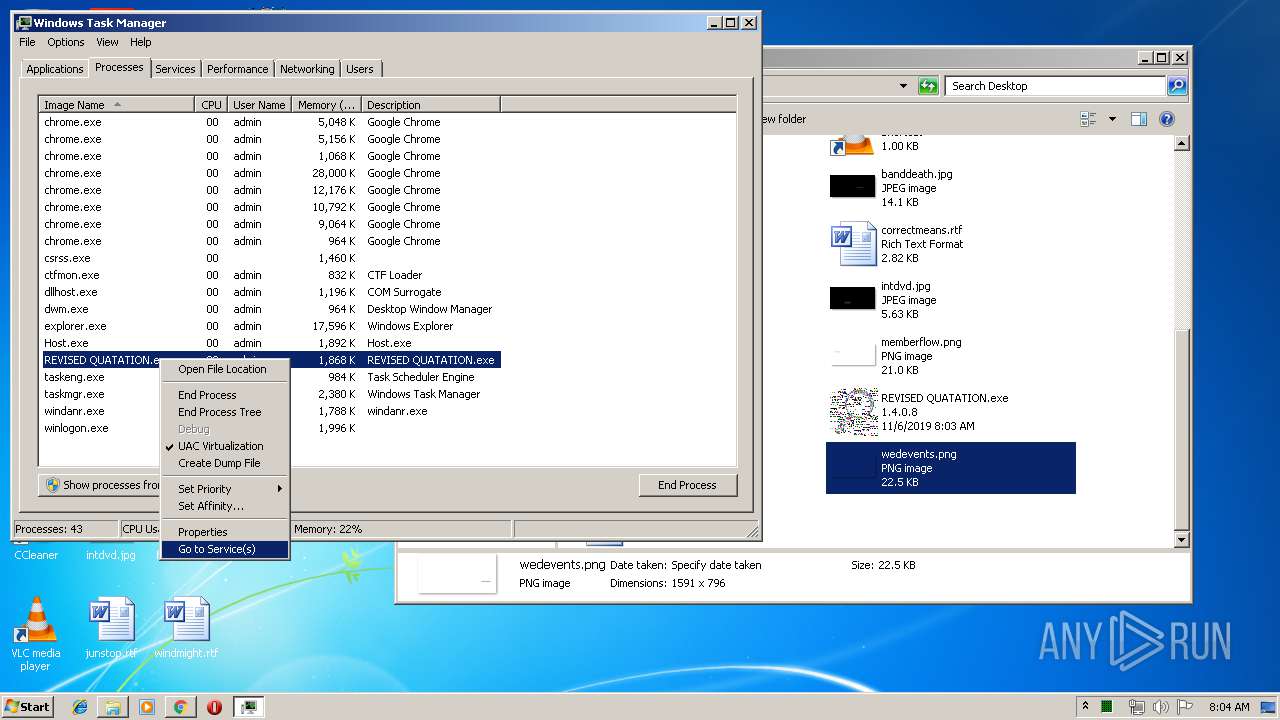Switch to the Networking tab
Image resolution: width=1280 pixels, height=720 pixels.
307,69
